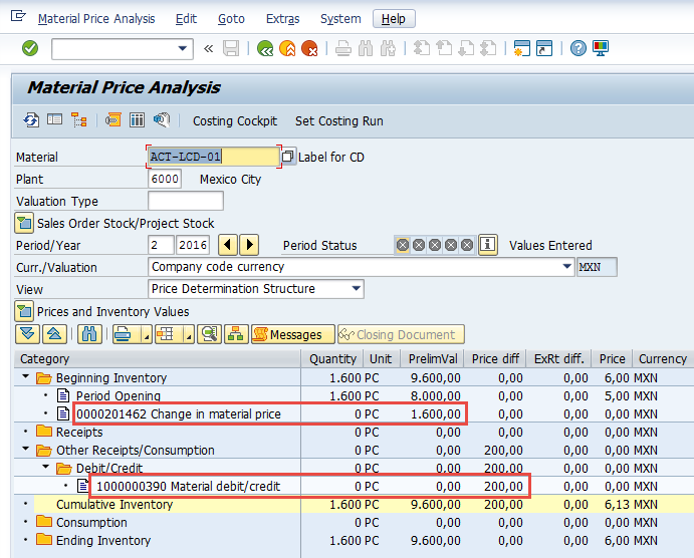694x558 pixels.
Task: Open the command field dropdown arrow
Action: 182,48
